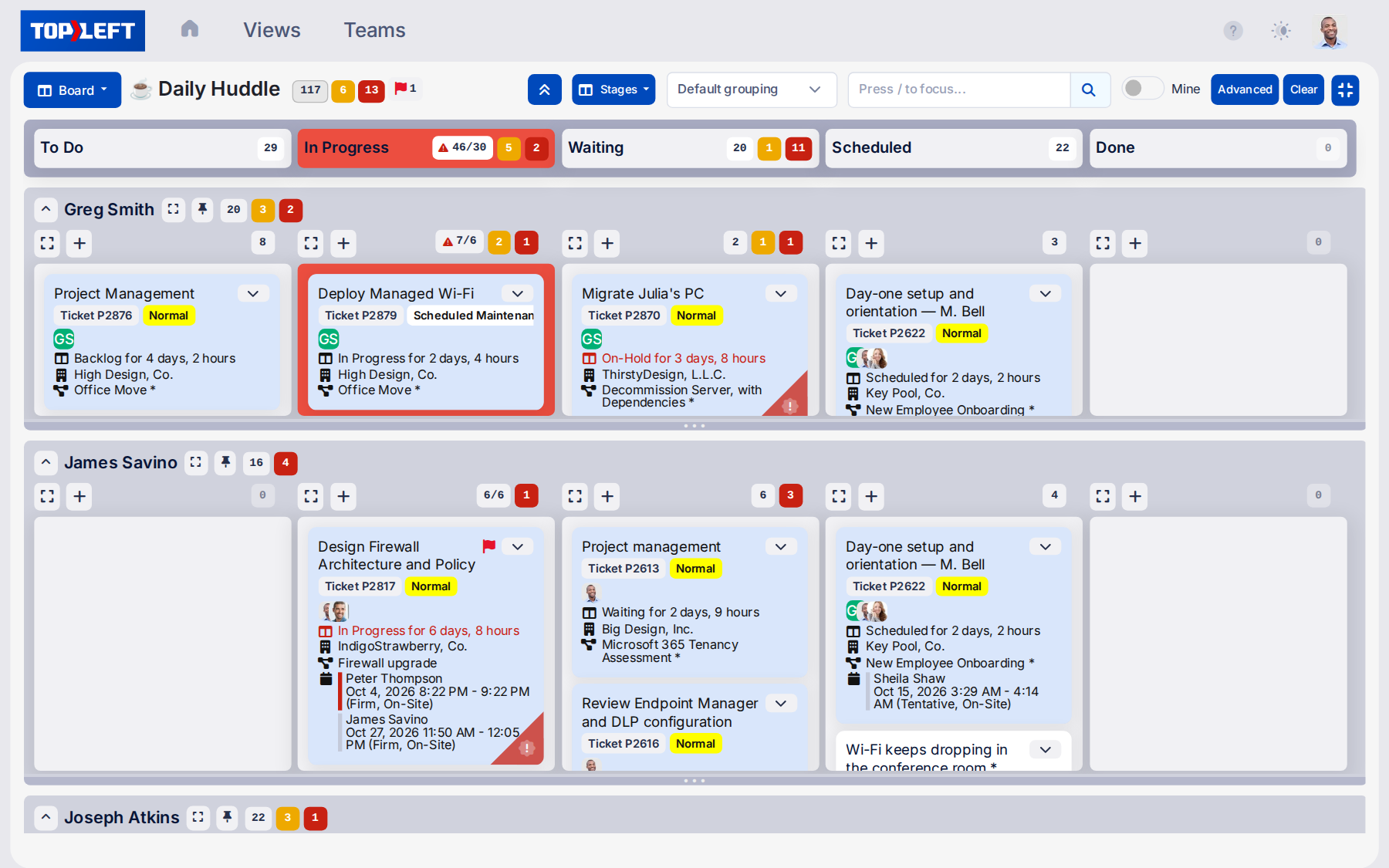1389x868 pixels.
Task: Click the Advanced button
Action: [1245, 90]
